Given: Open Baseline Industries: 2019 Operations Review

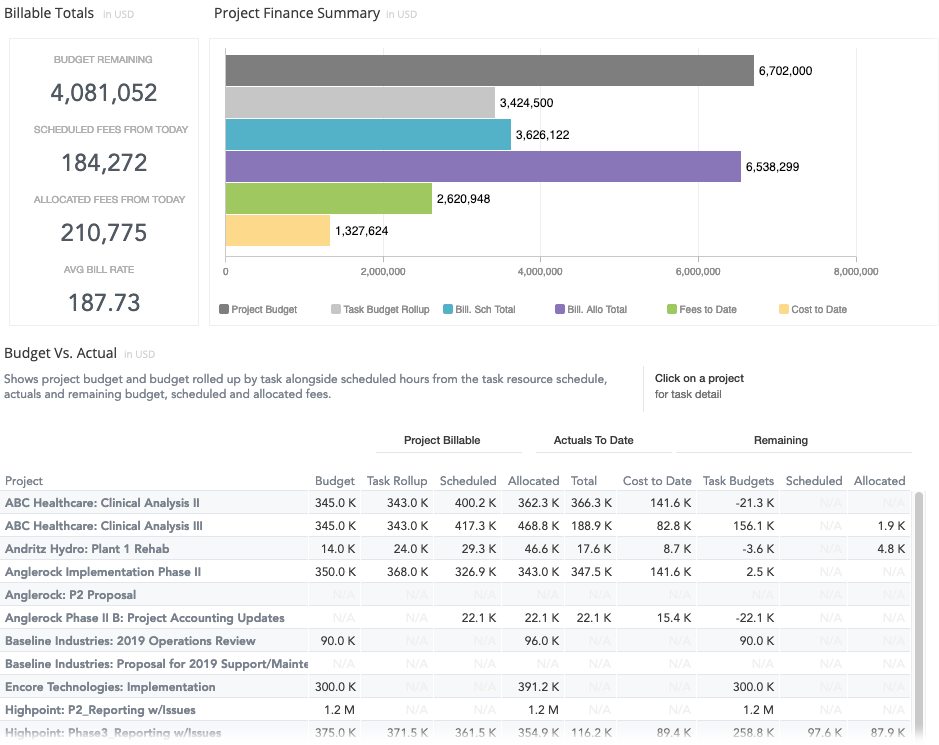Looking at the screenshot, I should [x=130, y=641].
